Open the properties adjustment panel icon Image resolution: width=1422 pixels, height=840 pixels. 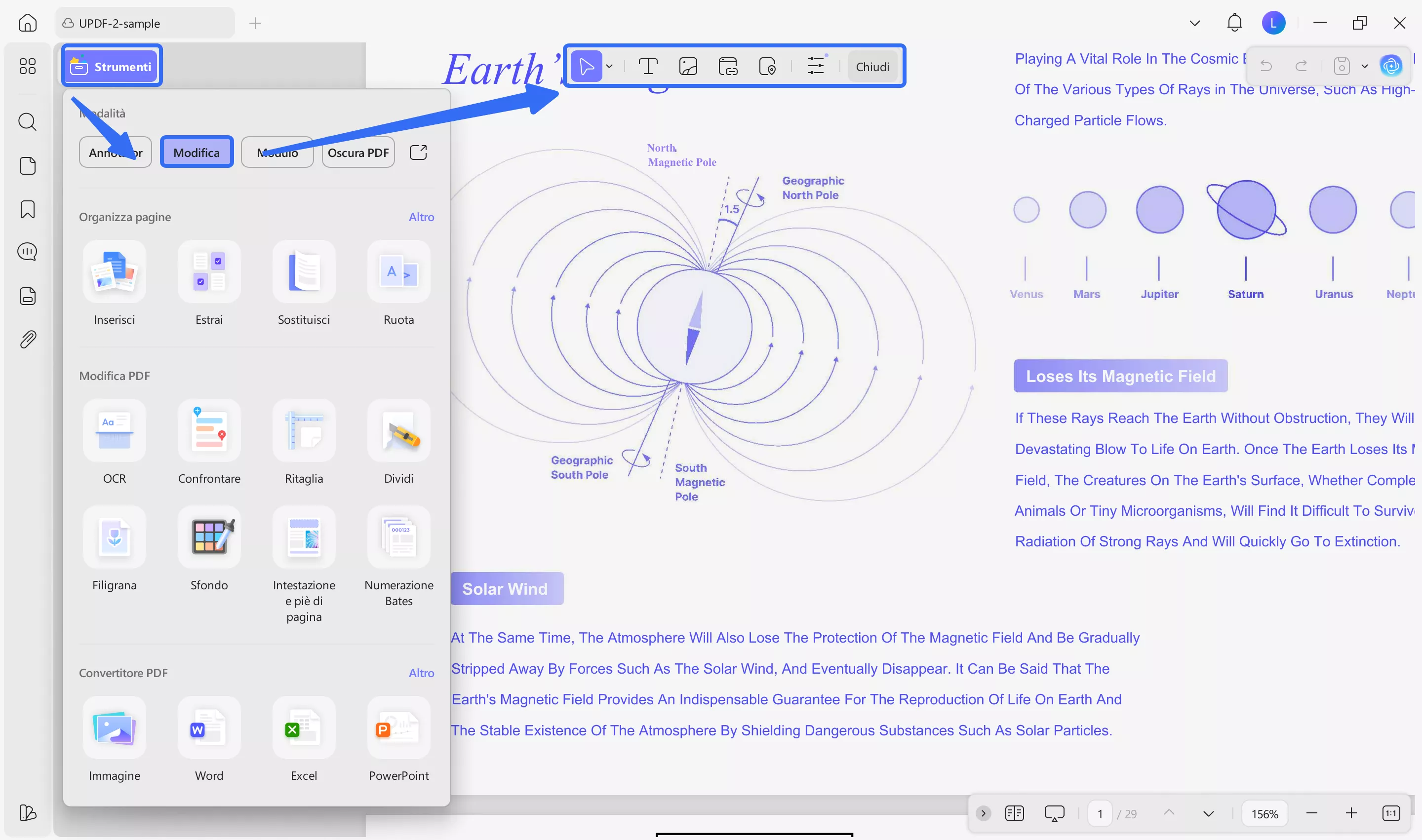click(816, 66)
